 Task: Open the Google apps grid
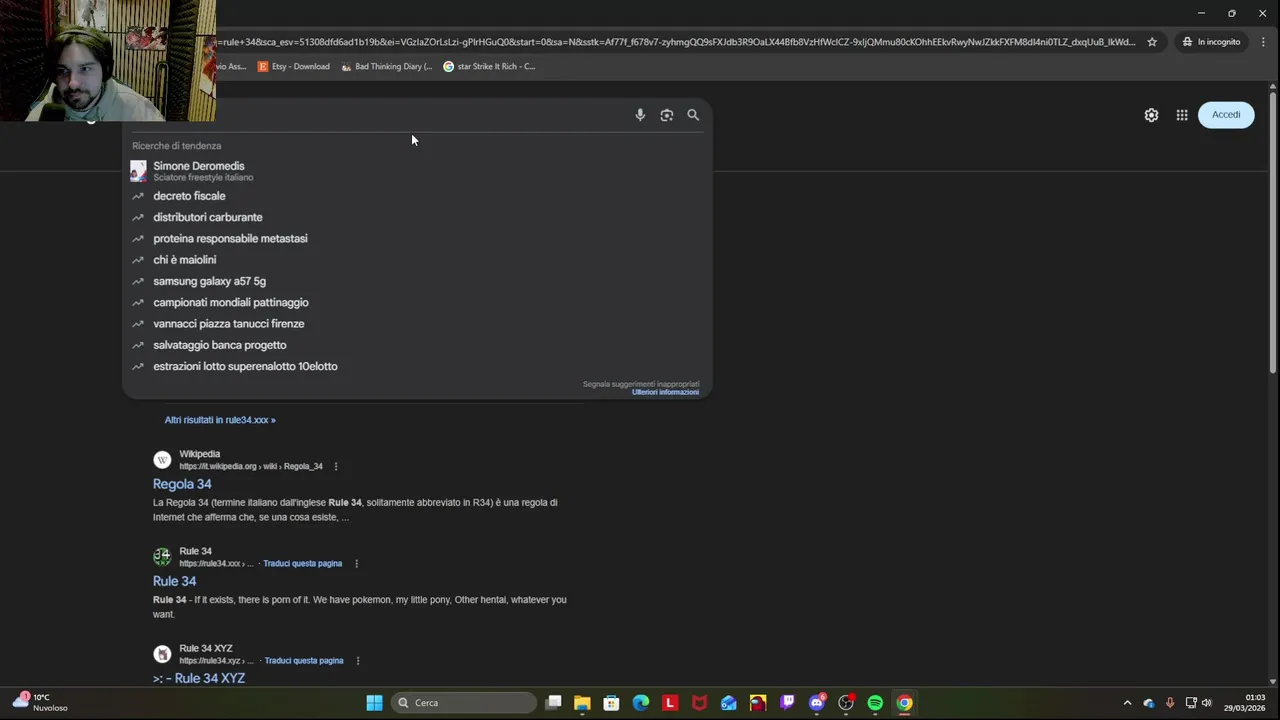pyautogui.click(x=1182, y=115)
